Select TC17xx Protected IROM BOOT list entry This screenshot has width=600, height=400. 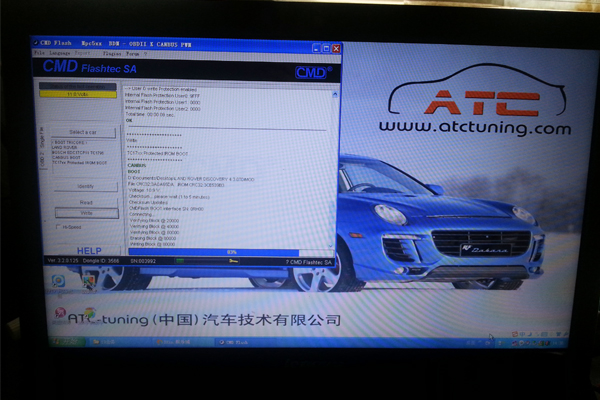click(x=80, y=163)
